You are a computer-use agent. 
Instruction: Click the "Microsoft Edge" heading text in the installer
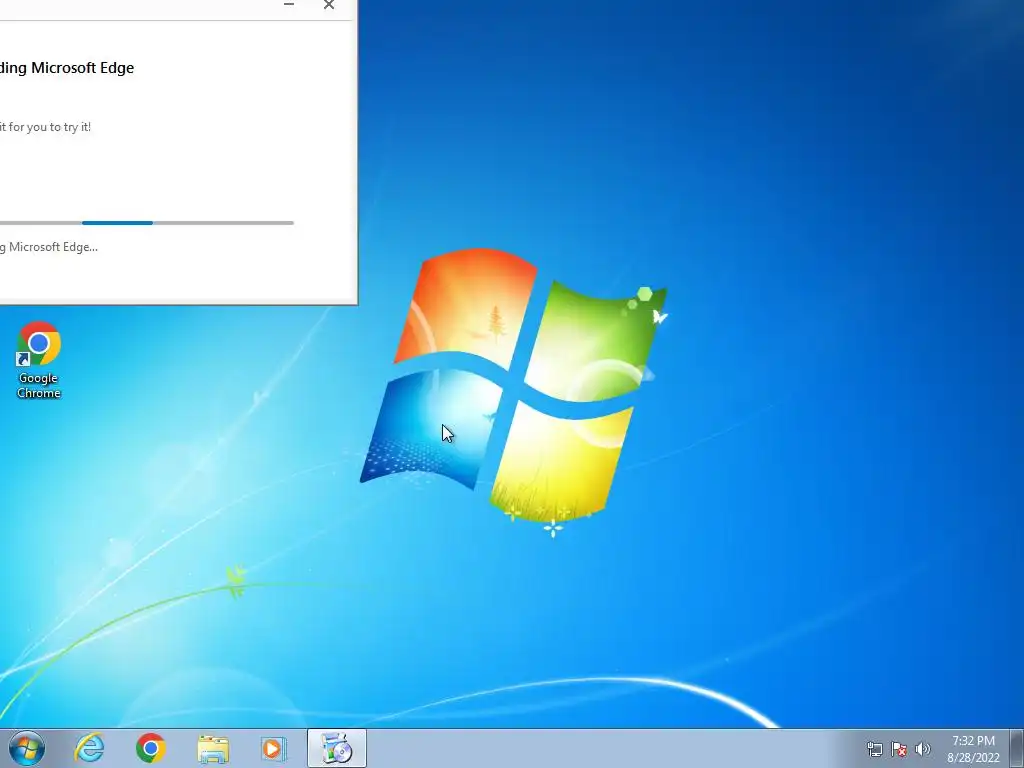(82, 68)
